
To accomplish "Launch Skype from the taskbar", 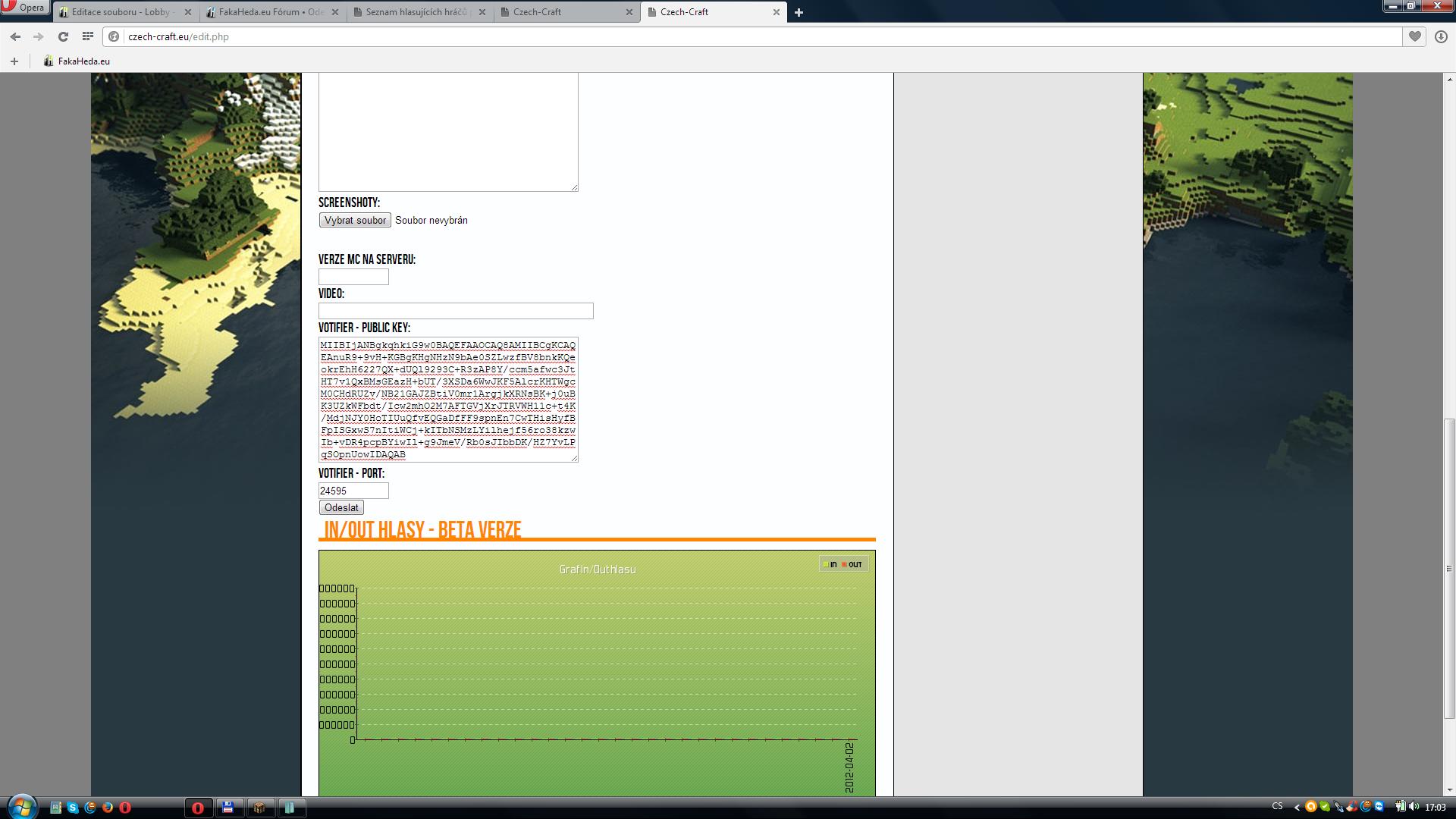I will click(x=73, y=808).
